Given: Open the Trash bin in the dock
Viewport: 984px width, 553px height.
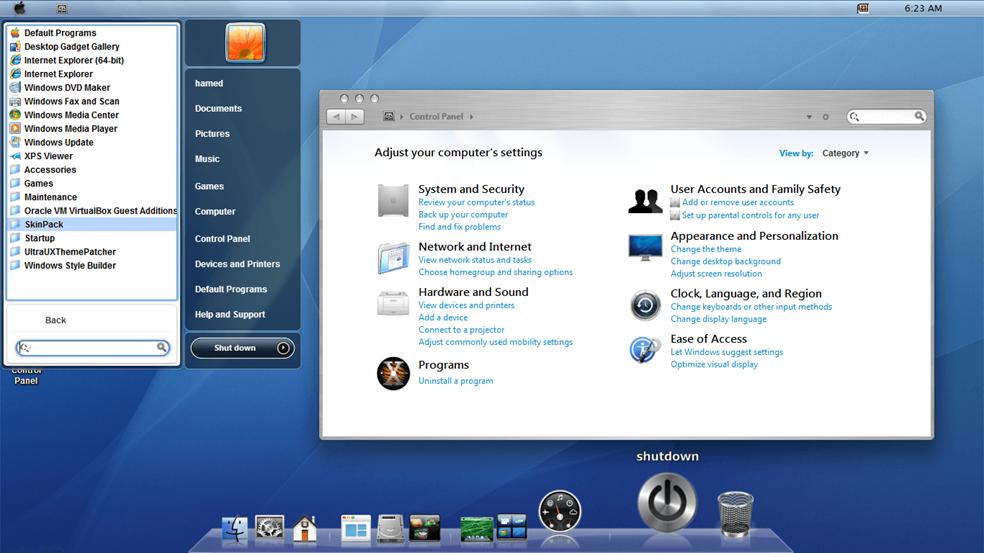Looking at the screenshot, I should [735, 514].
